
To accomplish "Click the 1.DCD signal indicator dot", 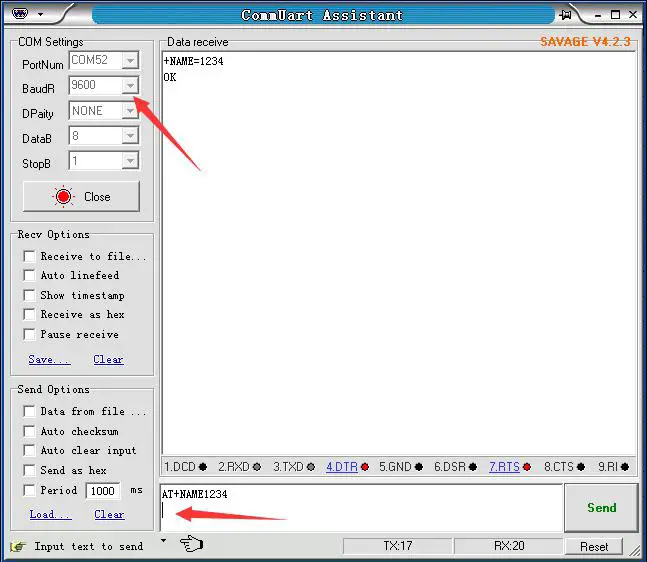I will [x=203, y=467].
